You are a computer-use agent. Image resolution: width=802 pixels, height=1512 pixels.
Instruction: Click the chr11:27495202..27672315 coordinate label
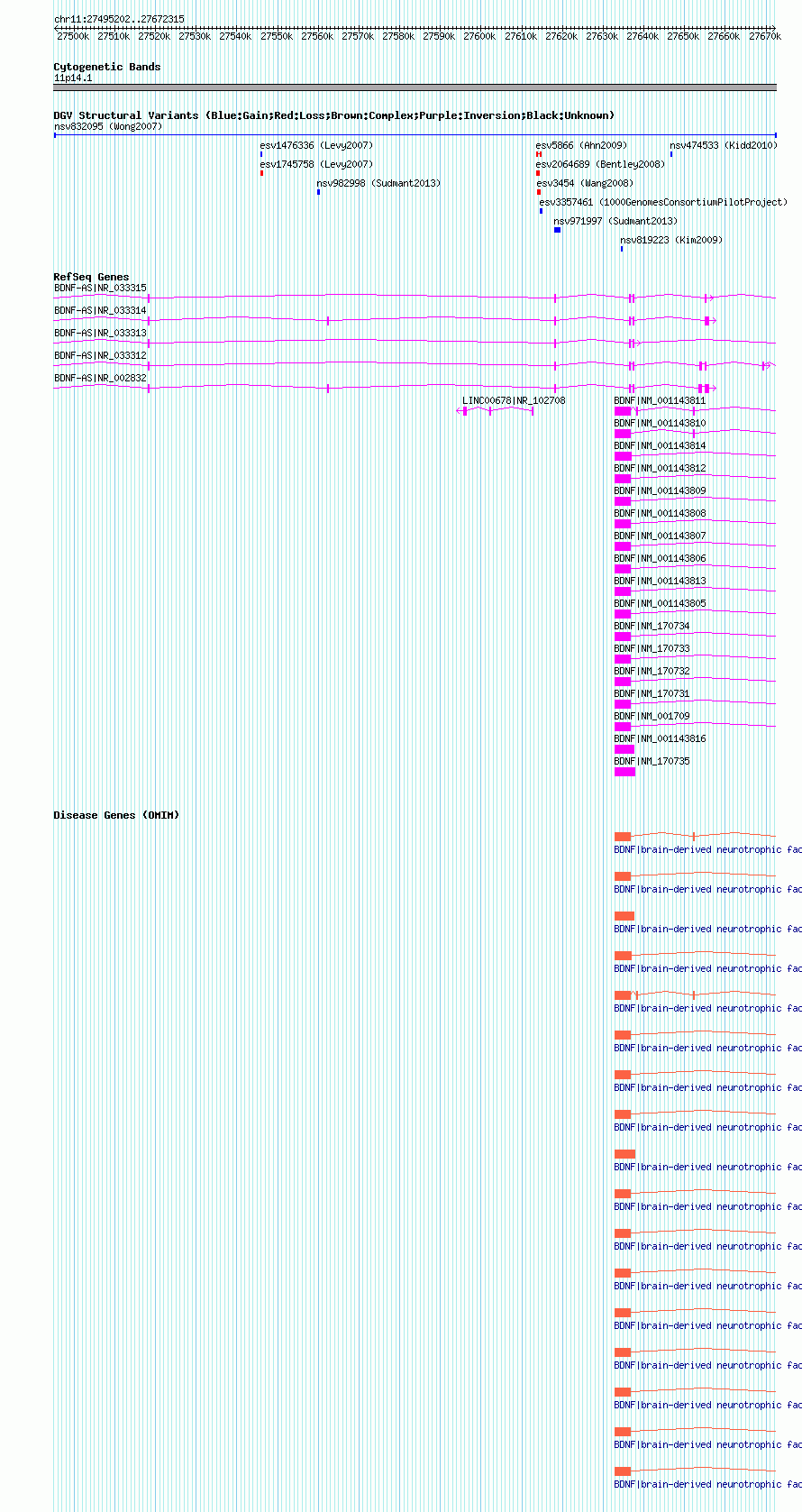point(119,19)
